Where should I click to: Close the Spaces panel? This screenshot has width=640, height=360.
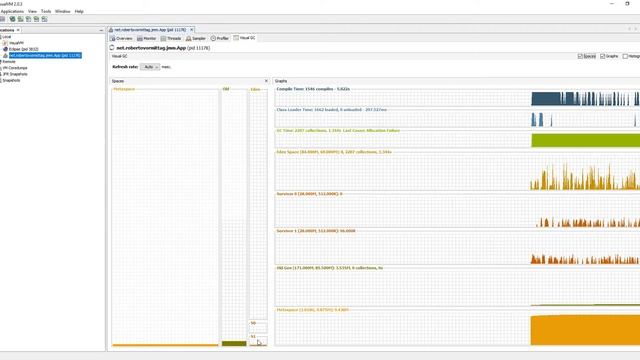point(266,81)
